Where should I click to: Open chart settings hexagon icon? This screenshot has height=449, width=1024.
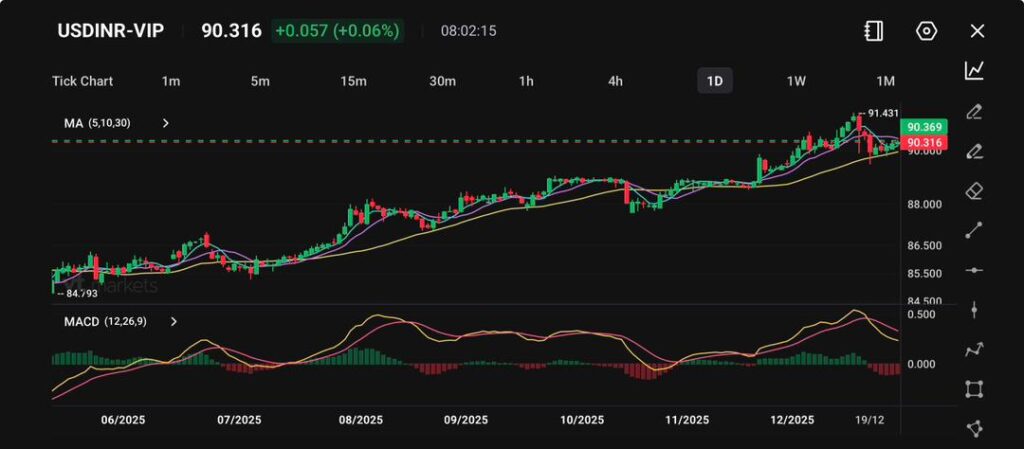(926, 31)
